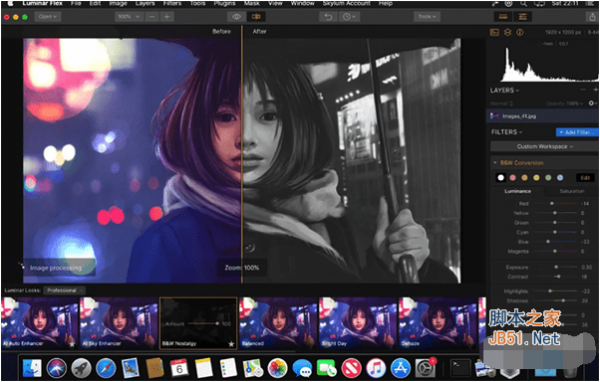Switch to the Saturation tab

pyautogui.click(x=572, y=191)
